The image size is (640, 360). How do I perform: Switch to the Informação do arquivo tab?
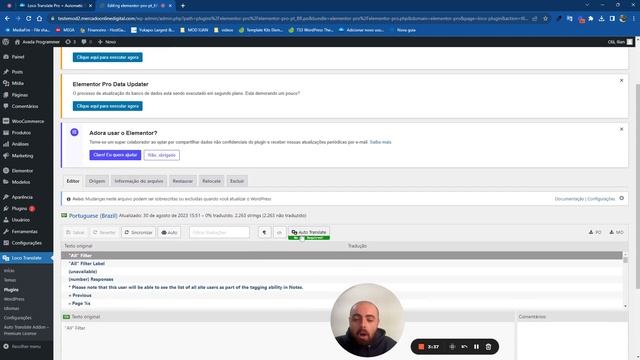click(x=139, y=181)
